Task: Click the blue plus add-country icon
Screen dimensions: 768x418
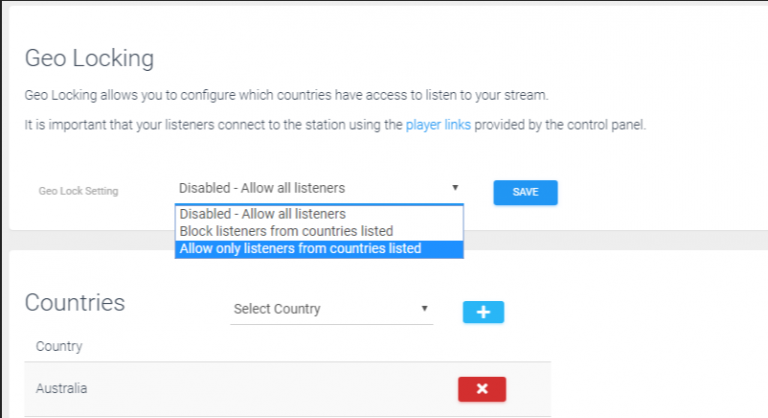Action: click(x=483, y=312)
